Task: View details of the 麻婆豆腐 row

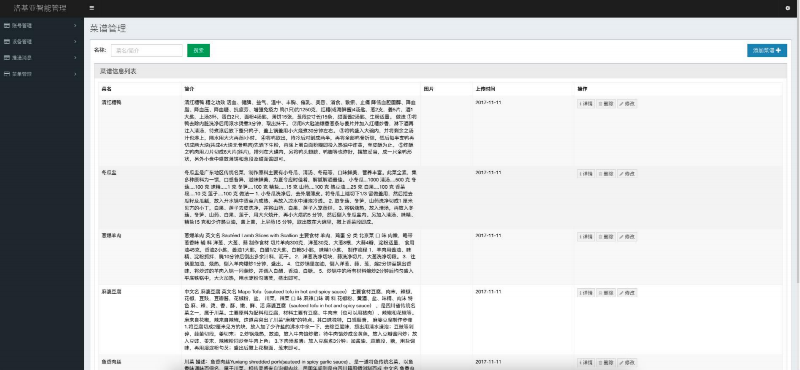Action: [586, 292]
